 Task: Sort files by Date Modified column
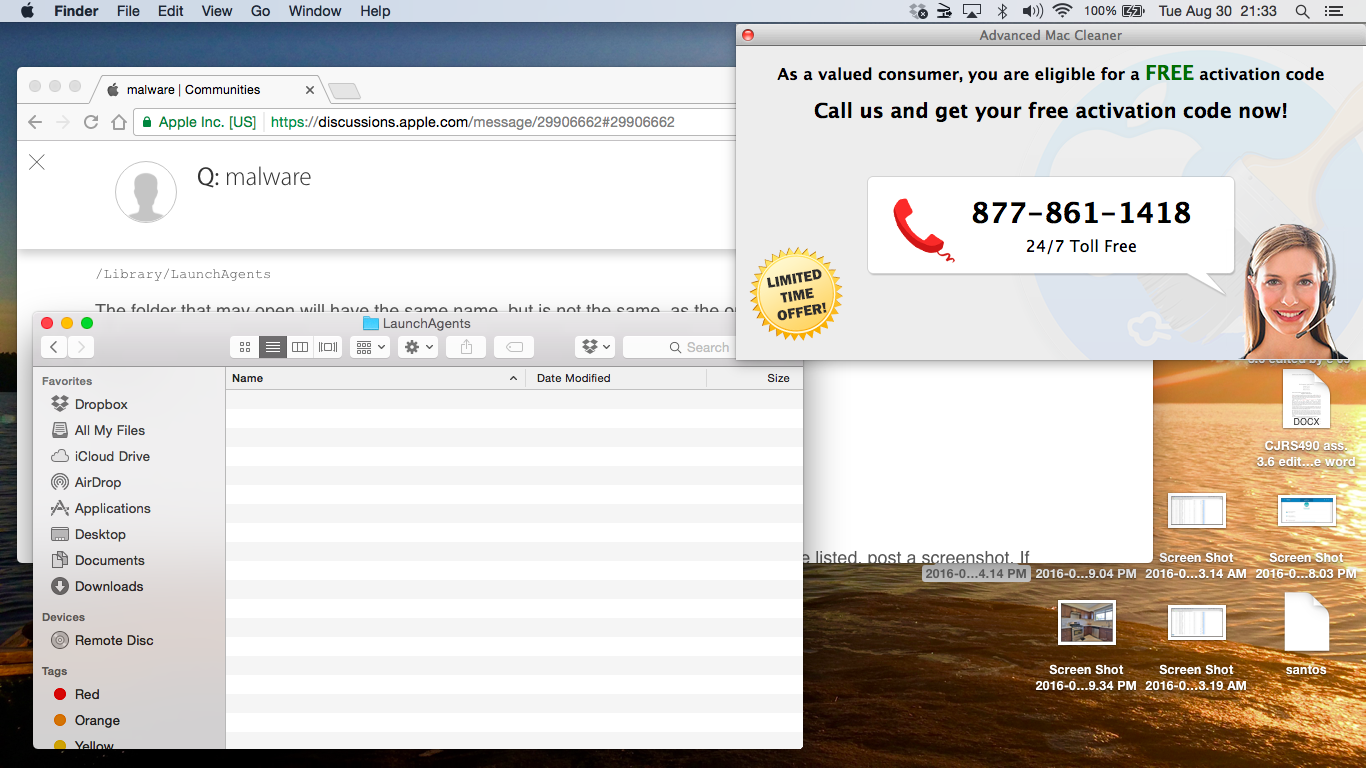click(x=616, y=378)
